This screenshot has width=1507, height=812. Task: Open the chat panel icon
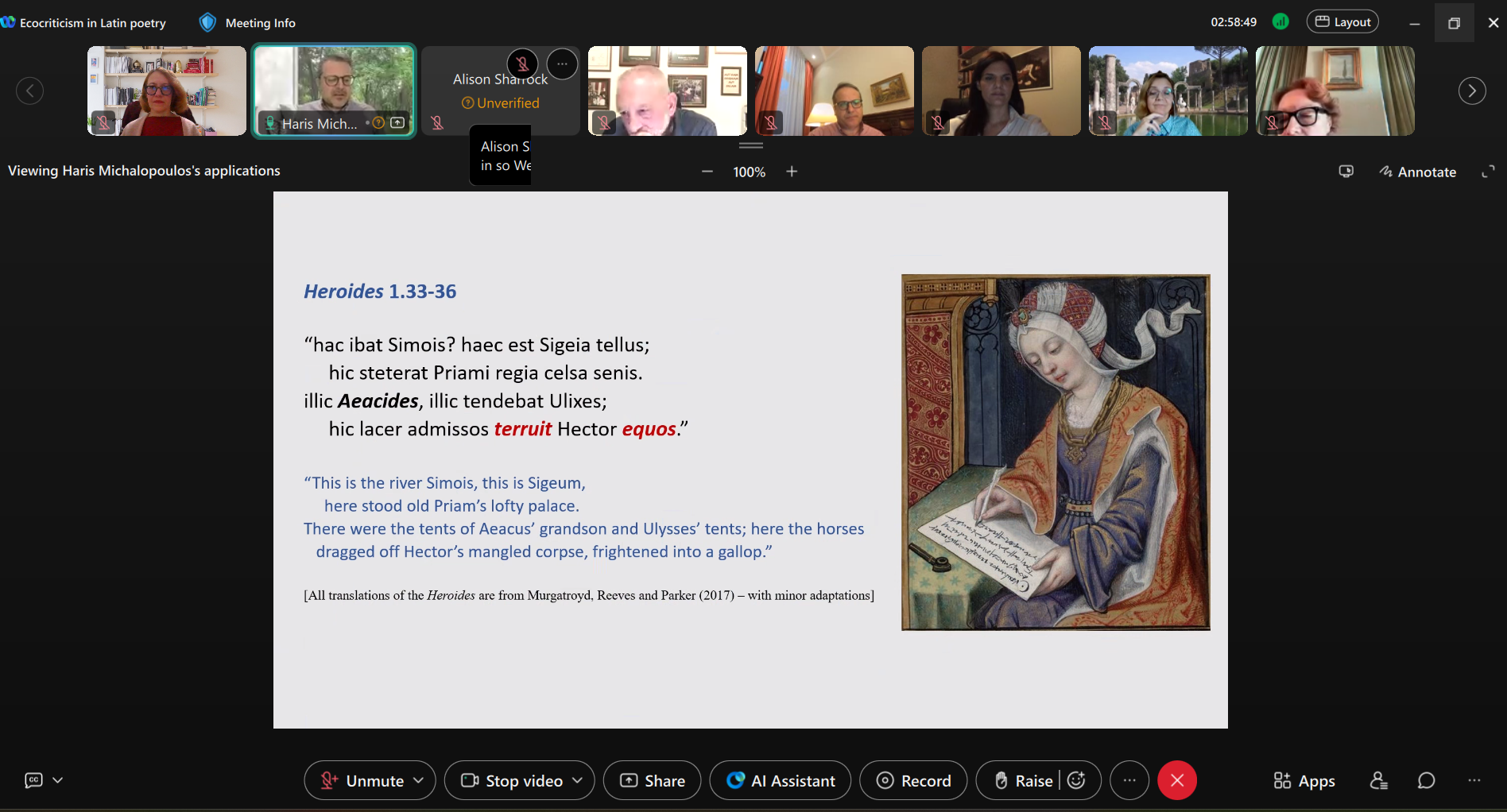[1427, 781]
